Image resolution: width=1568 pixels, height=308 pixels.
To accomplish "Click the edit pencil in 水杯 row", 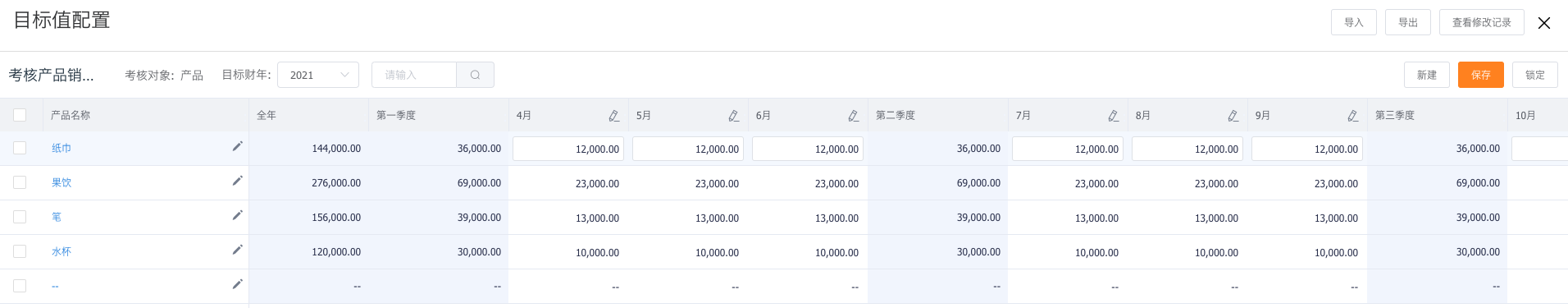I will (237, 250).
